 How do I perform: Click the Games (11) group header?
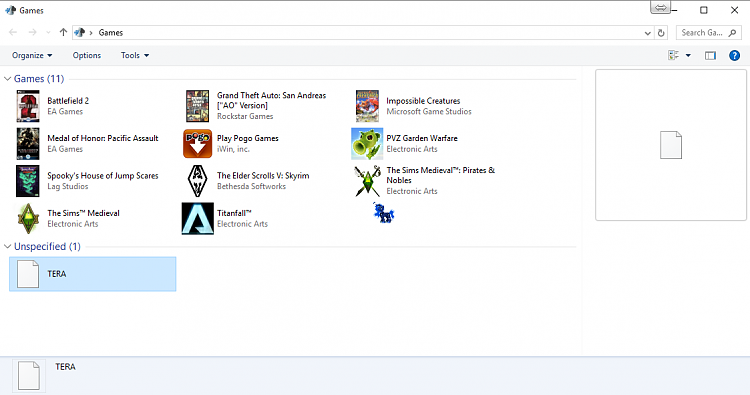pyautogui.click(x=39, y=78)
